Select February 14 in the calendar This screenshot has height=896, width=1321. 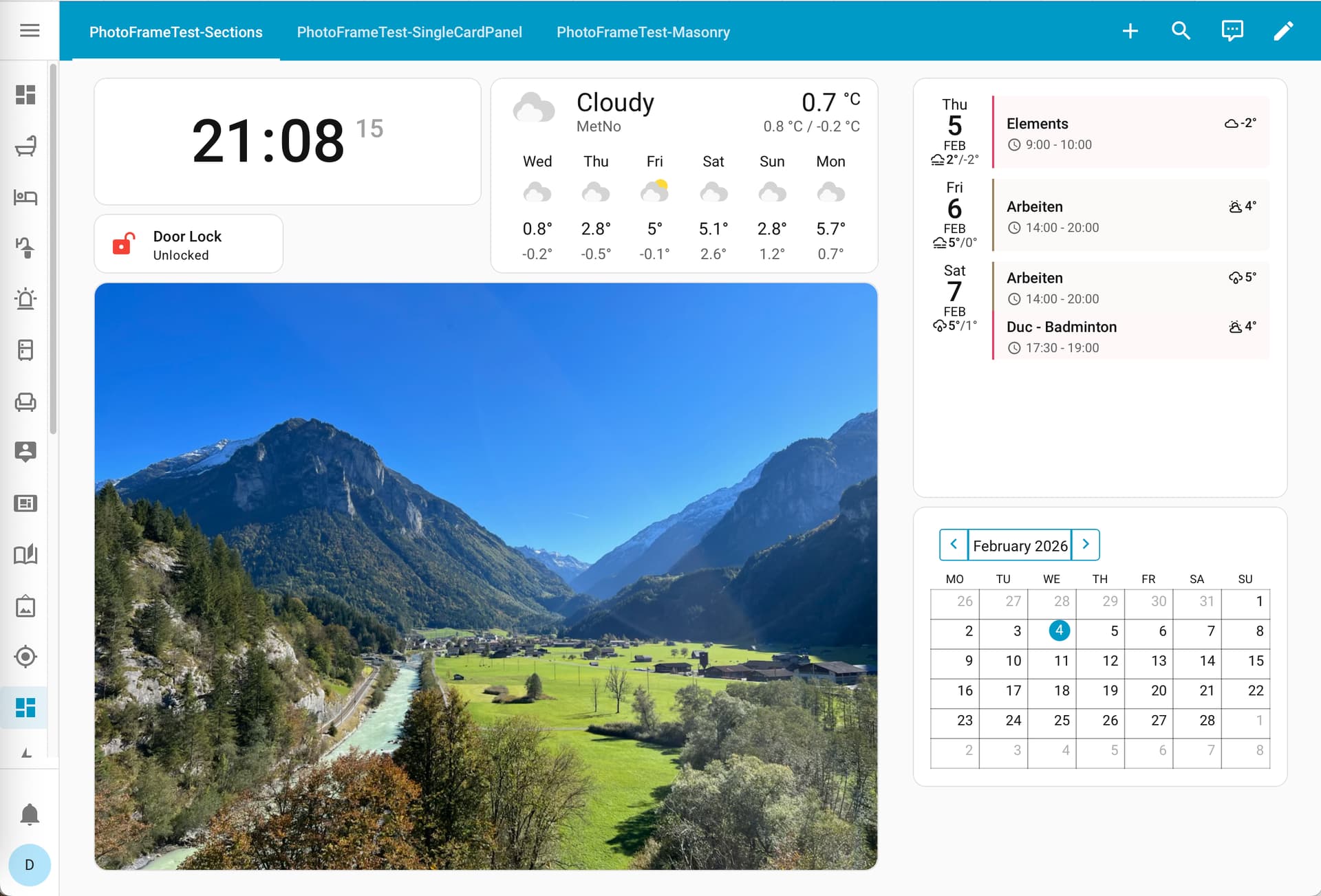[1206, 661]
